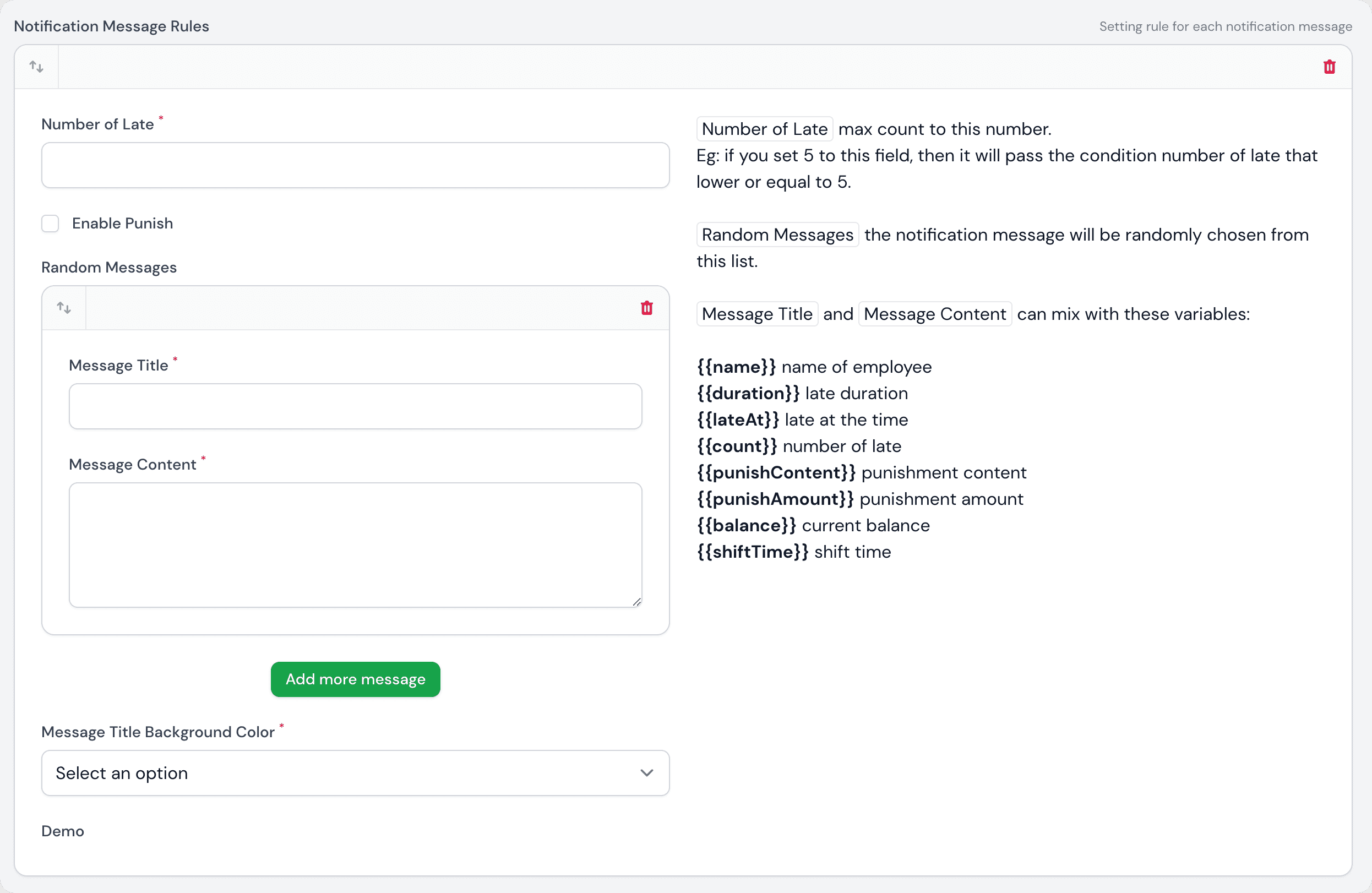This screenshot has height=893, width=1372.
Task: Click the Number of Late field label
Action: tap(97, 124)
